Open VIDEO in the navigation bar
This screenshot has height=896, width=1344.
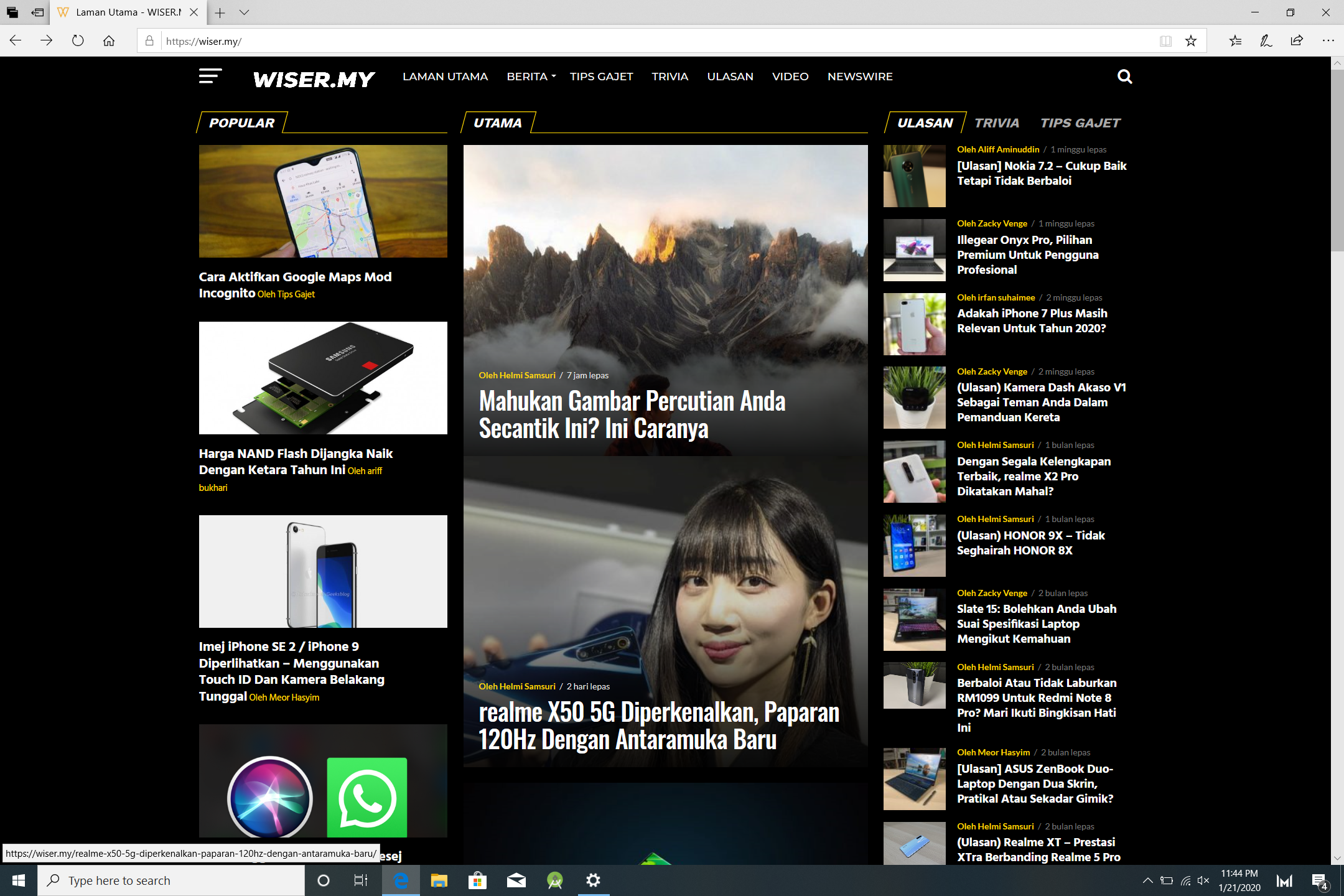click(790, 77)
